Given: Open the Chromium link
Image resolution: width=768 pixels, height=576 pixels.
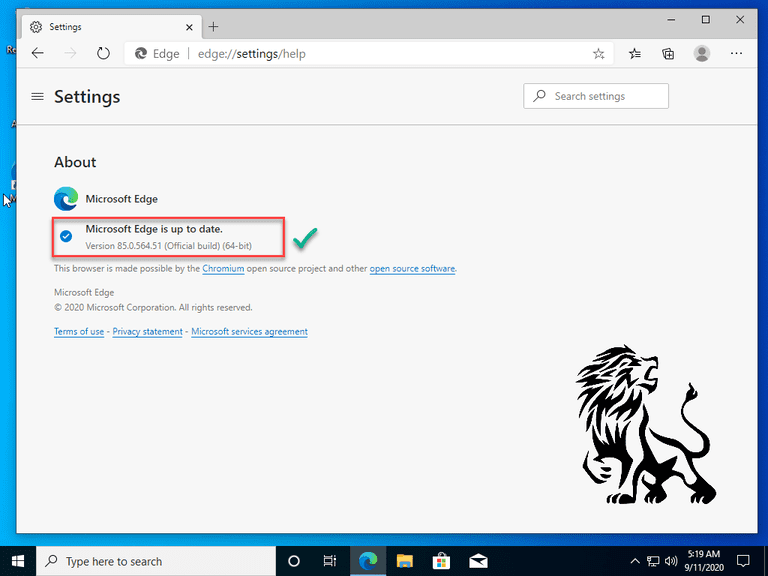Looking at the screenshot, I should point(223,268).
